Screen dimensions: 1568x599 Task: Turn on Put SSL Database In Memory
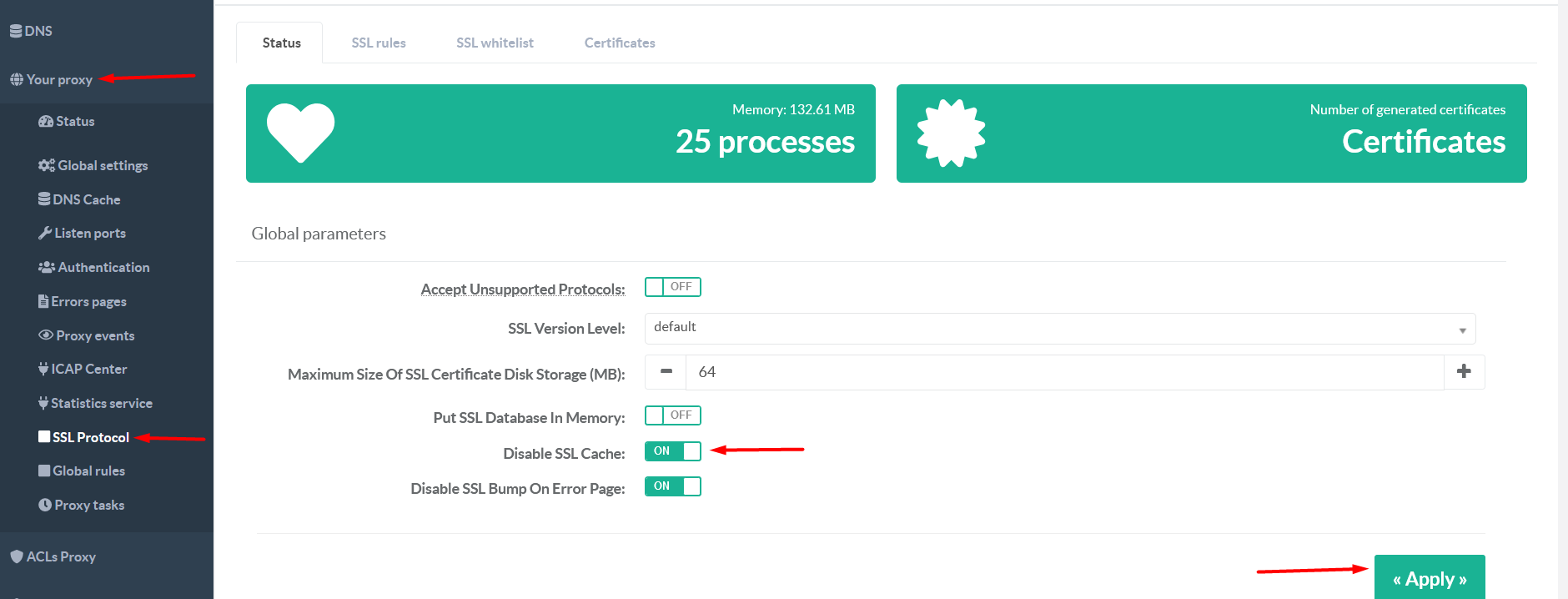point(672,415)
